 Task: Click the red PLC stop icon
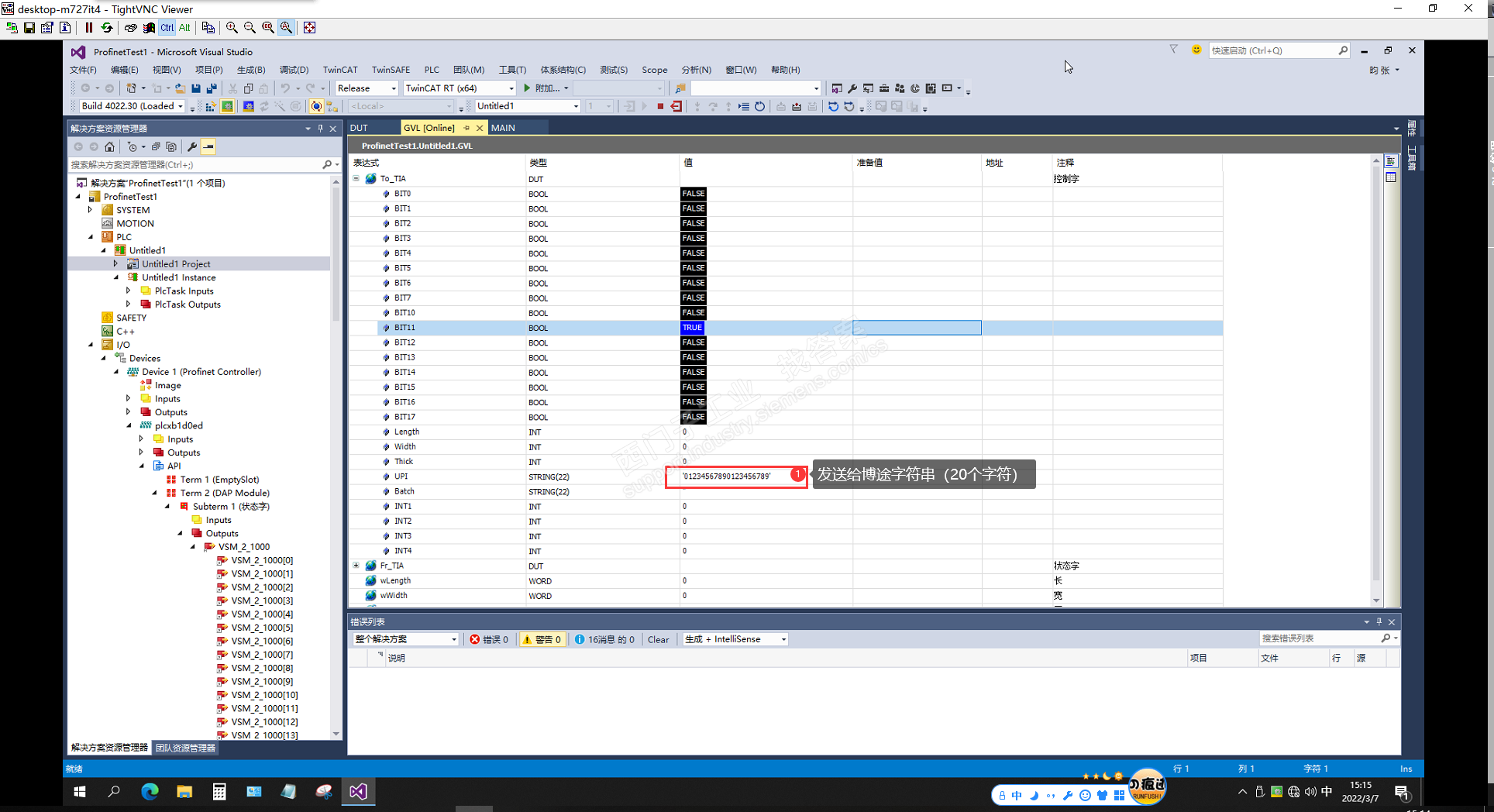(660, 106)
